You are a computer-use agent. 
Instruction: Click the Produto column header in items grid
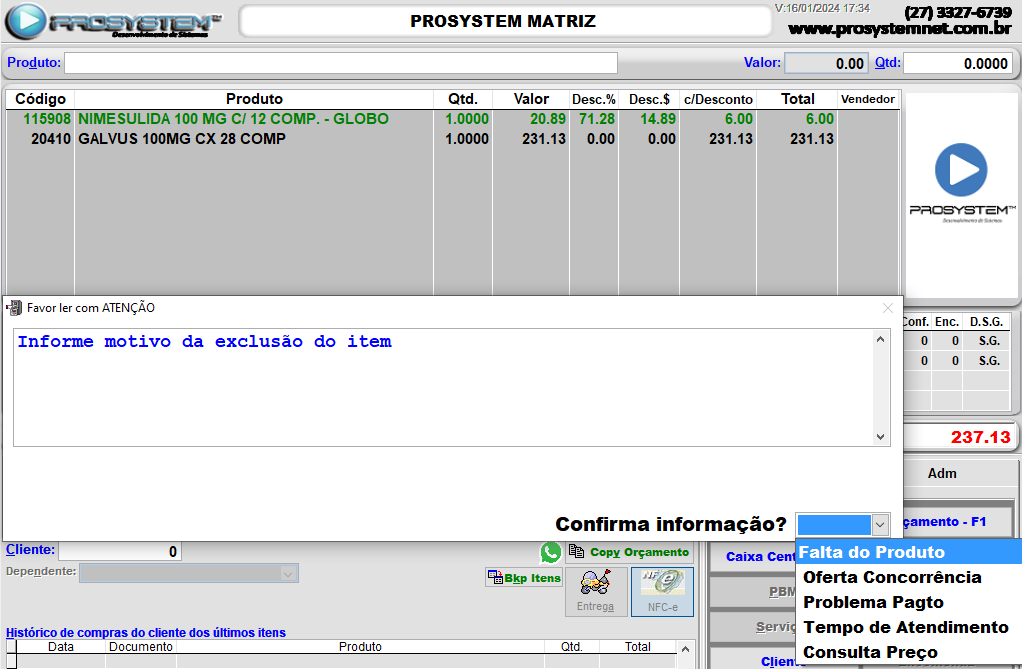tap(254, 99)
